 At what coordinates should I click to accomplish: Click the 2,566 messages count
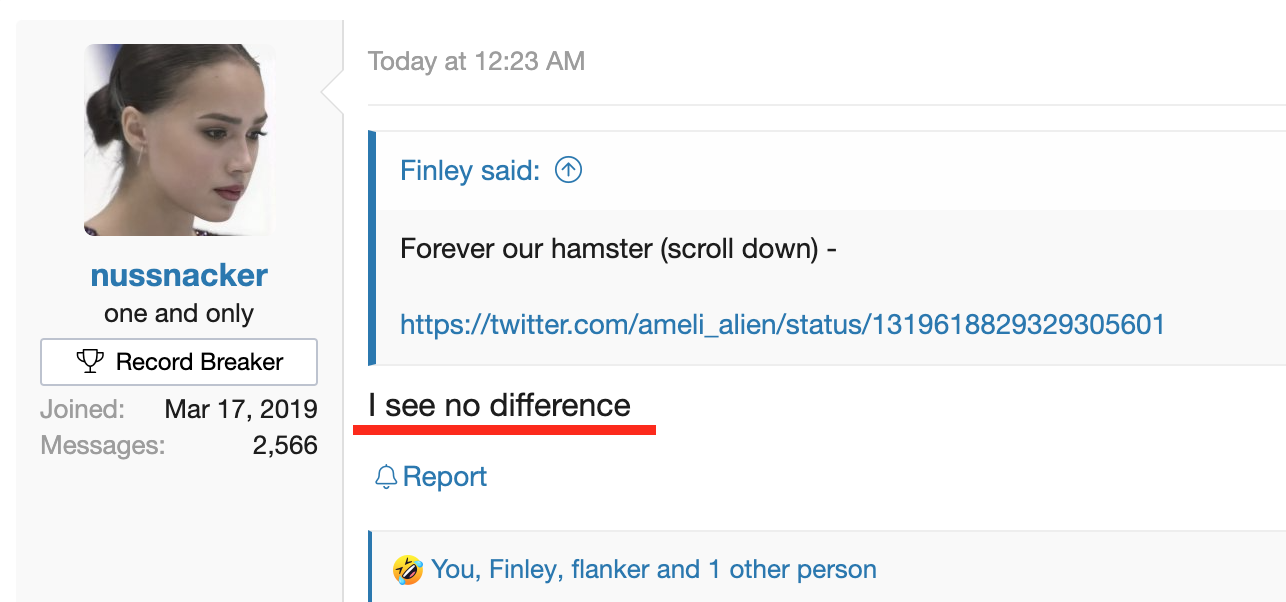[x=285, y=445]
